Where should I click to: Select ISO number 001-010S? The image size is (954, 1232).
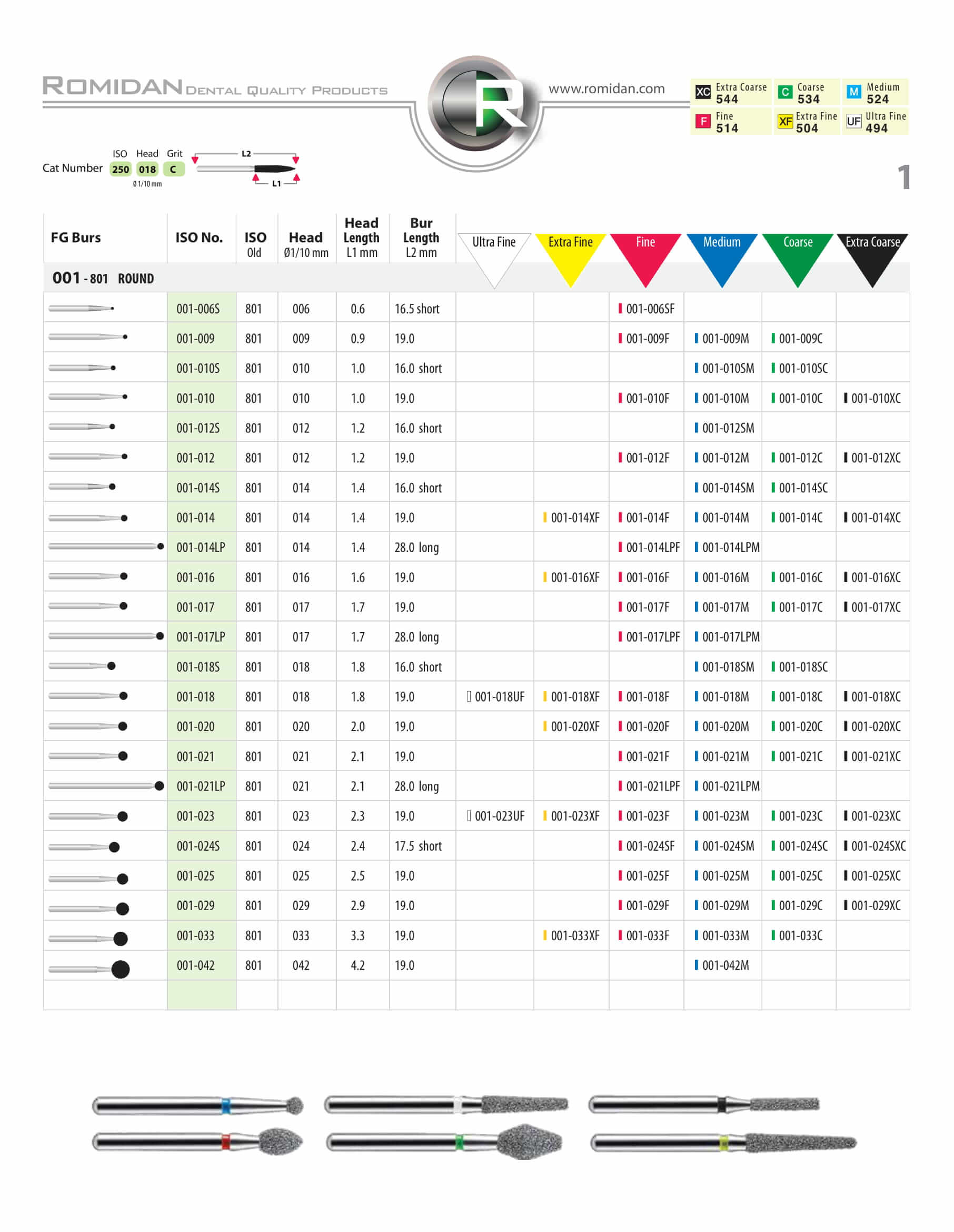coord(198,368)
